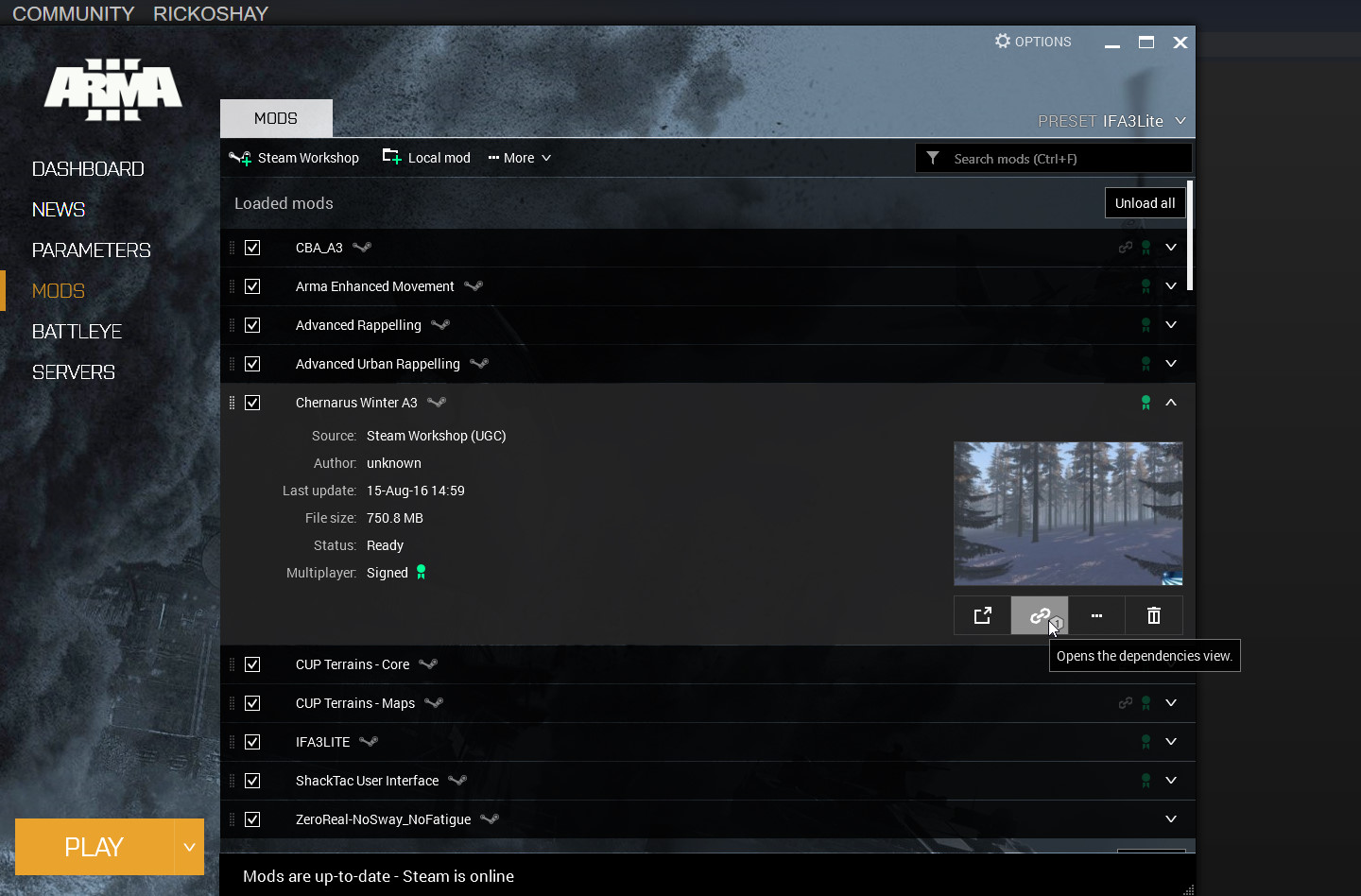The width and height of the screenshot is (1361, 896).
Task: Click the green signed badge on CBA_A3 row
Action: [x=1146, y=248]
